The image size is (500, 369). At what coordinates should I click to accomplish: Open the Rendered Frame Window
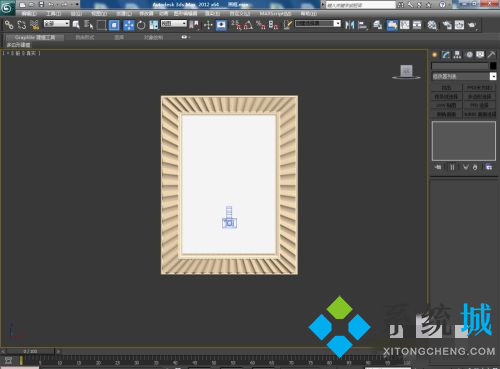pos(459,25)
